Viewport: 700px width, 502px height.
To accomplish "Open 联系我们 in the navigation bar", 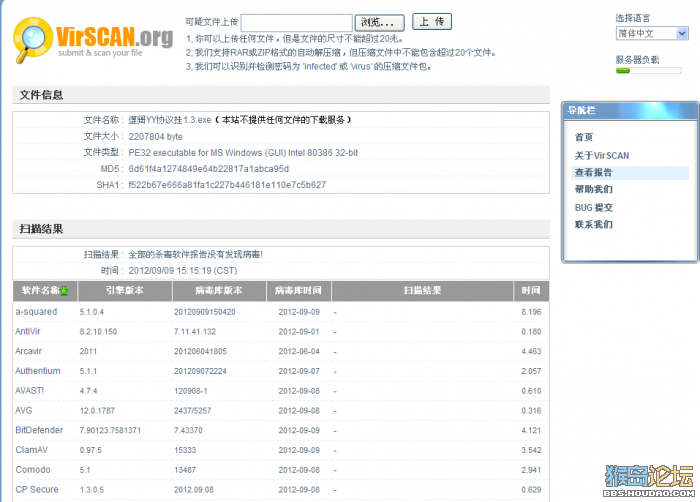I will tap(593, 224).
